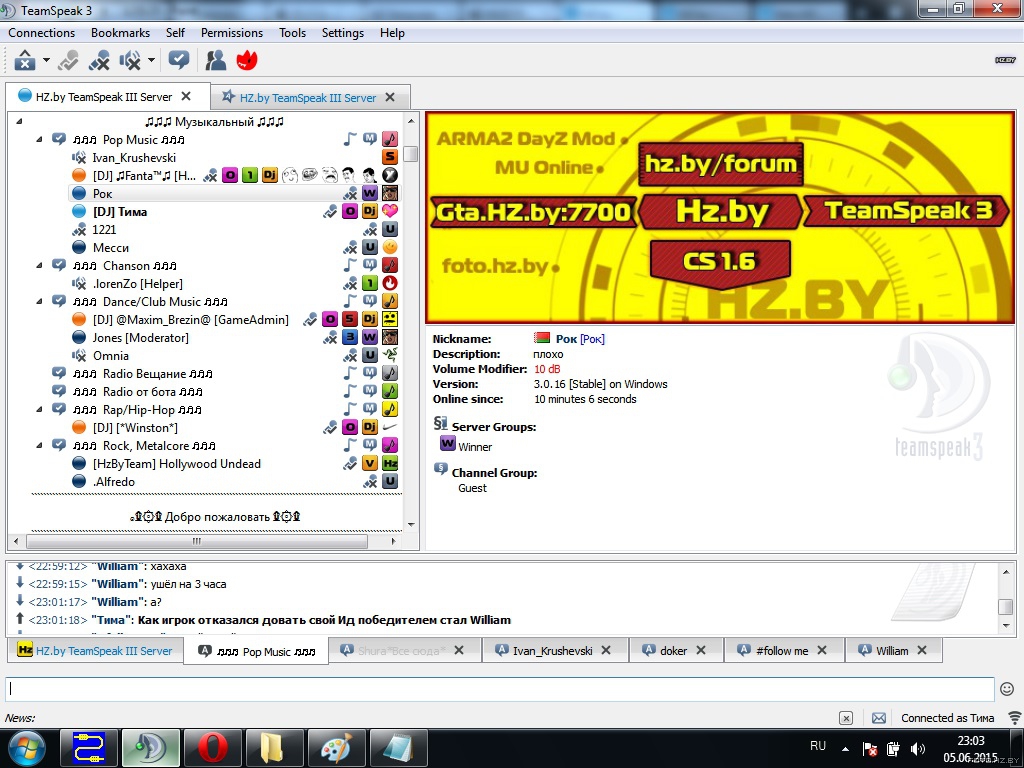Open the Connections menu
This screenshot has width=1024, height=768.
[42, 33]
